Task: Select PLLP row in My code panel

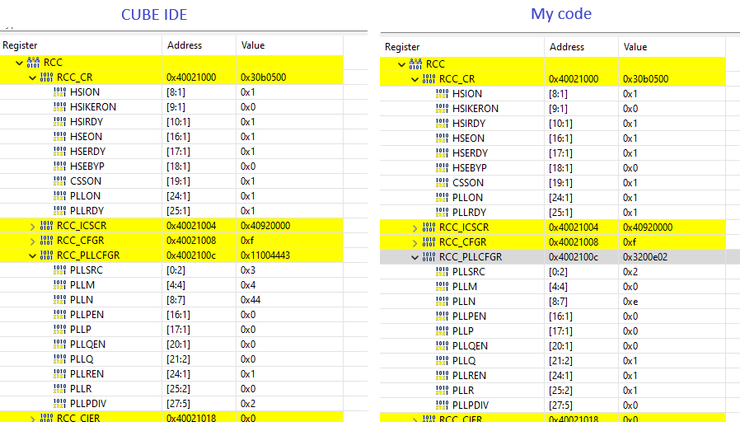Action: coord(553,331)
